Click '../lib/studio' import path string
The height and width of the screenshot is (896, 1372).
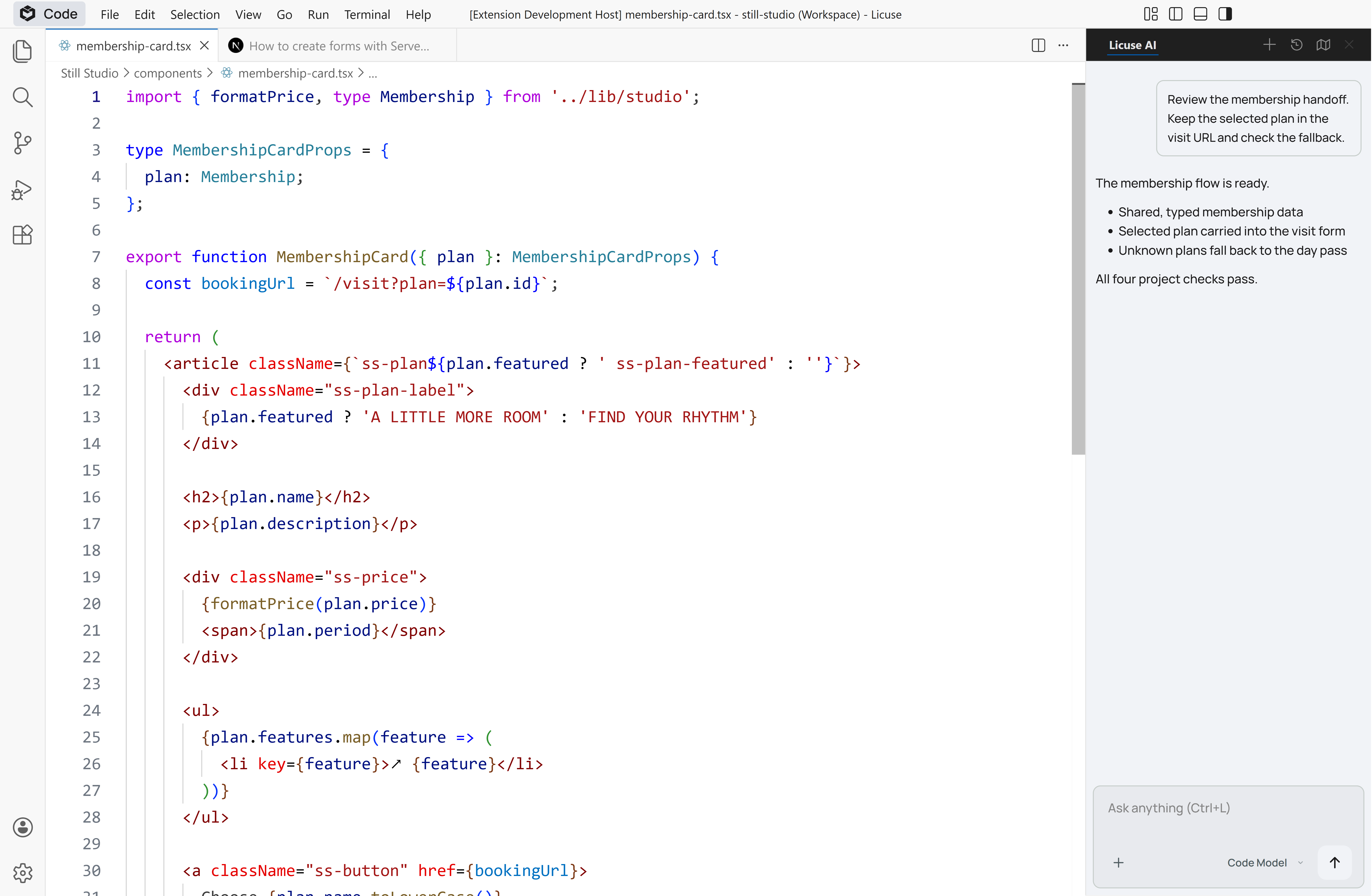(x=621, y=97)
